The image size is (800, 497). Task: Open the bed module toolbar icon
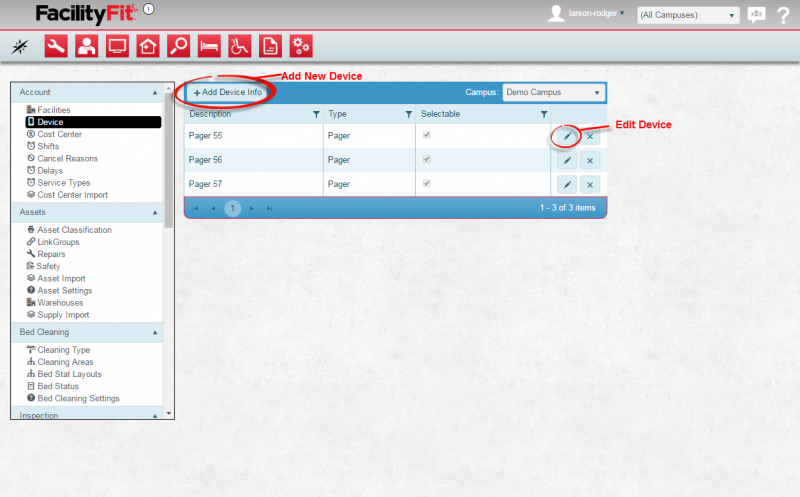(x=209, y=46)
